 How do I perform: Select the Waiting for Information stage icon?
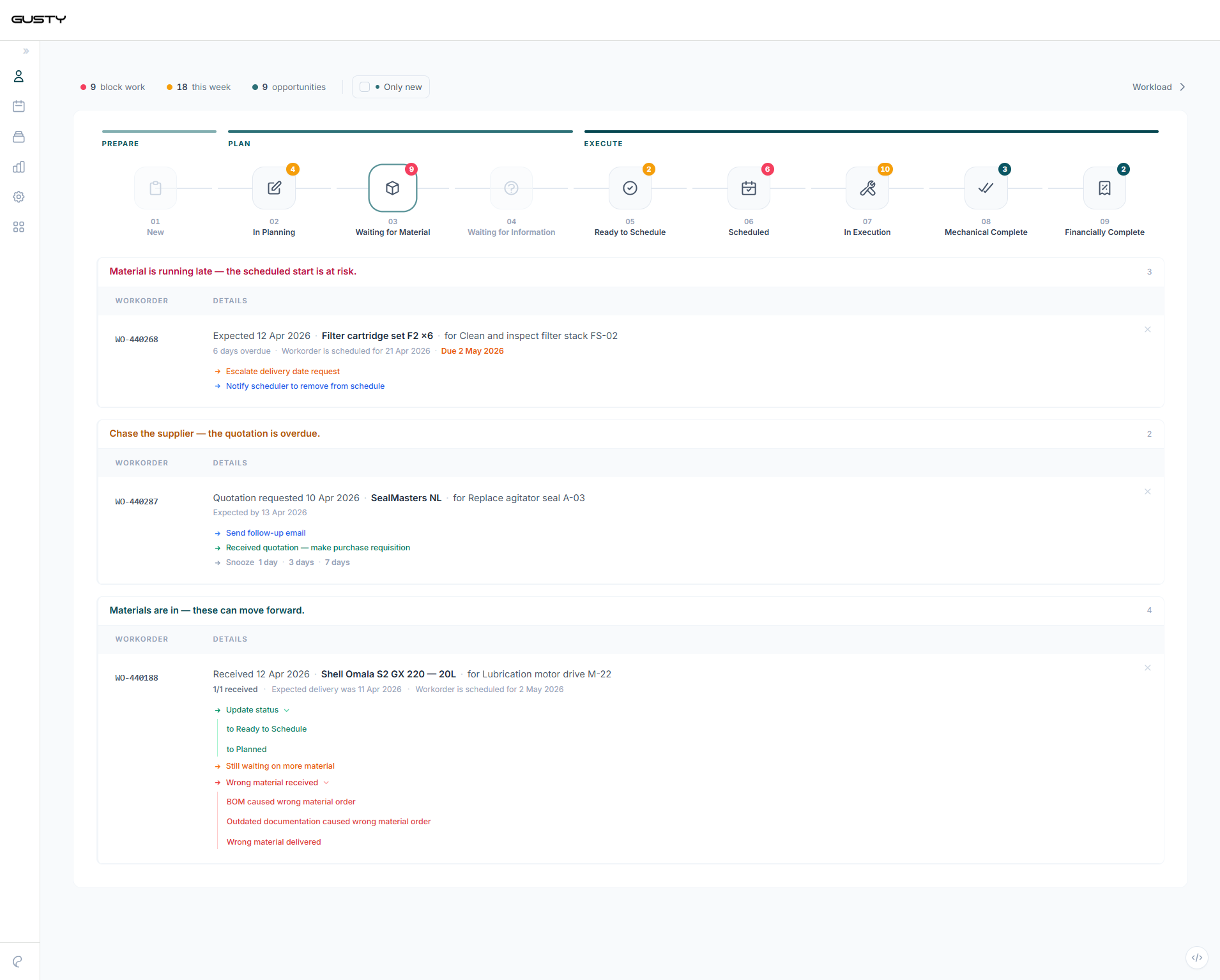pyautogui.click(x=511, y=188)
